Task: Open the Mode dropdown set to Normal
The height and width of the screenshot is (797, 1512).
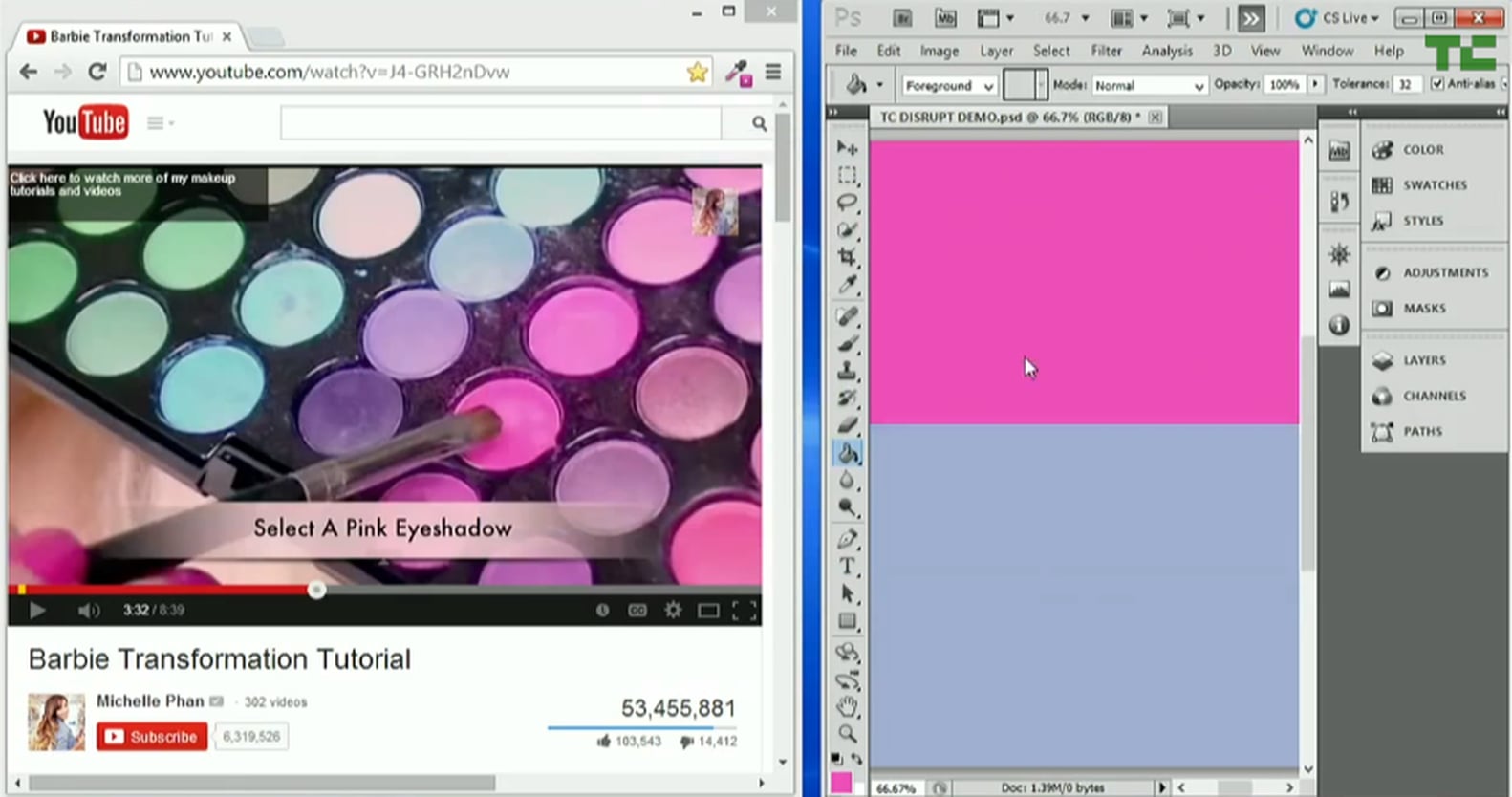Action: pos(1149,85)
